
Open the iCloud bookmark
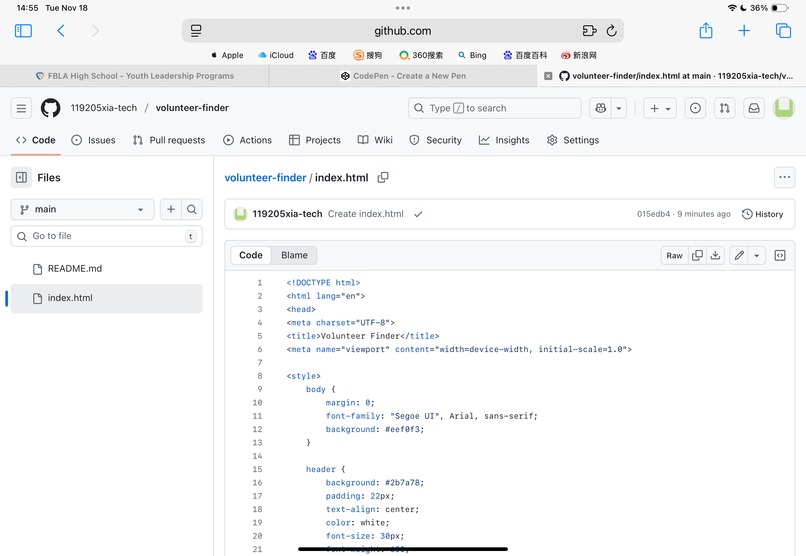coord(276,55)
